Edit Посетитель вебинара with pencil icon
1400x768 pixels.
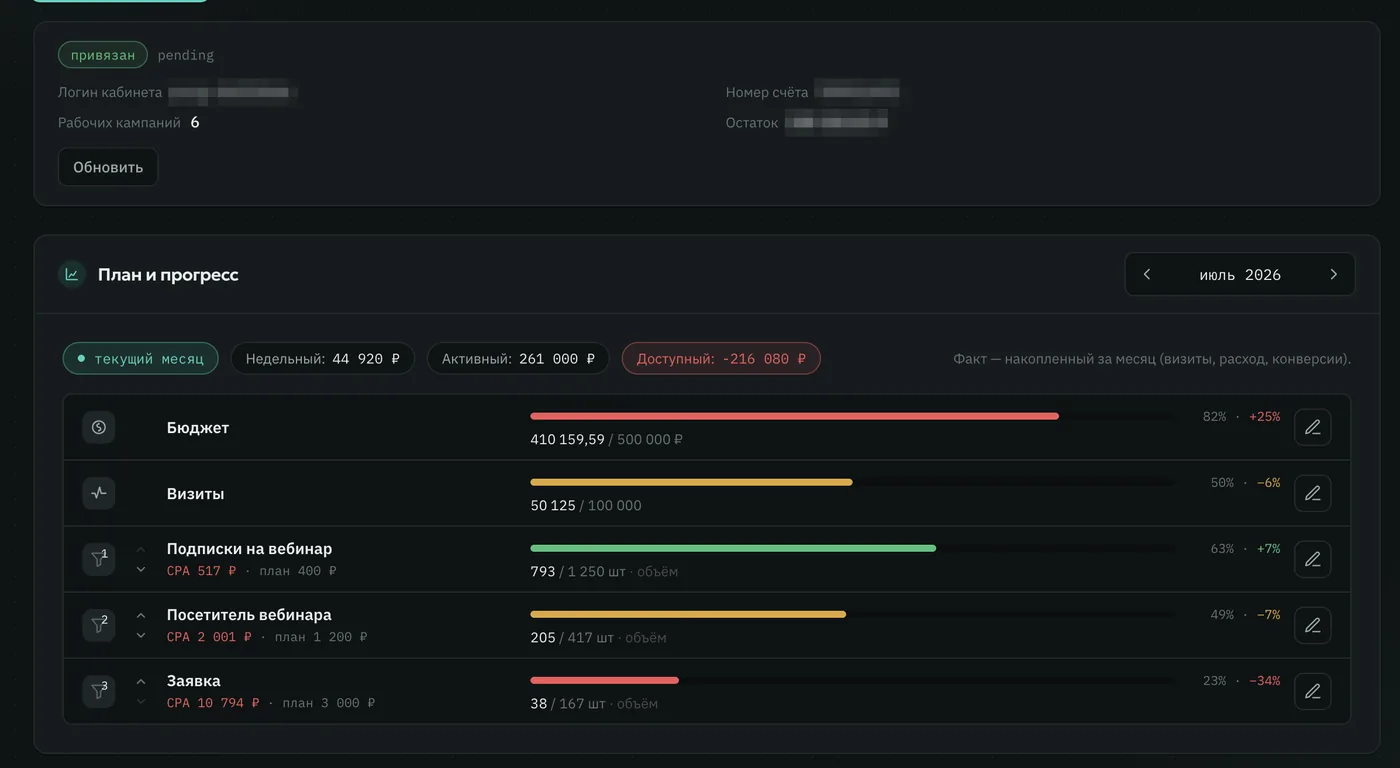tap(1312, 625)
